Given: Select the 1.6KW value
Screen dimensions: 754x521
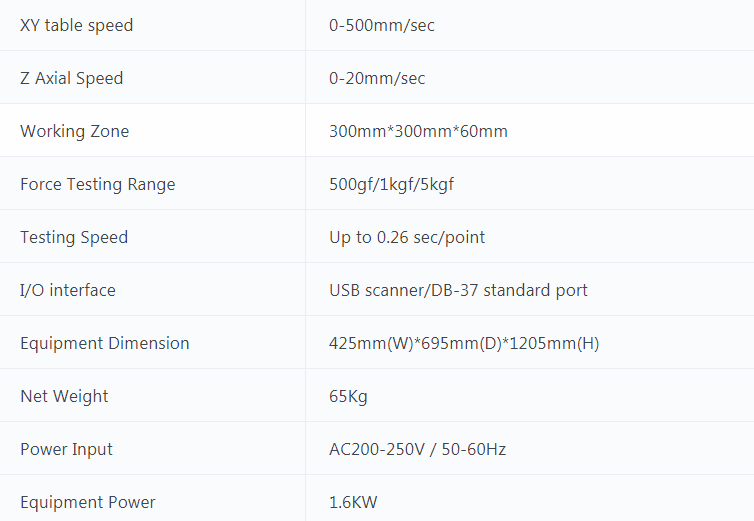Looking at the screenshot, I should tap(353, 502).
